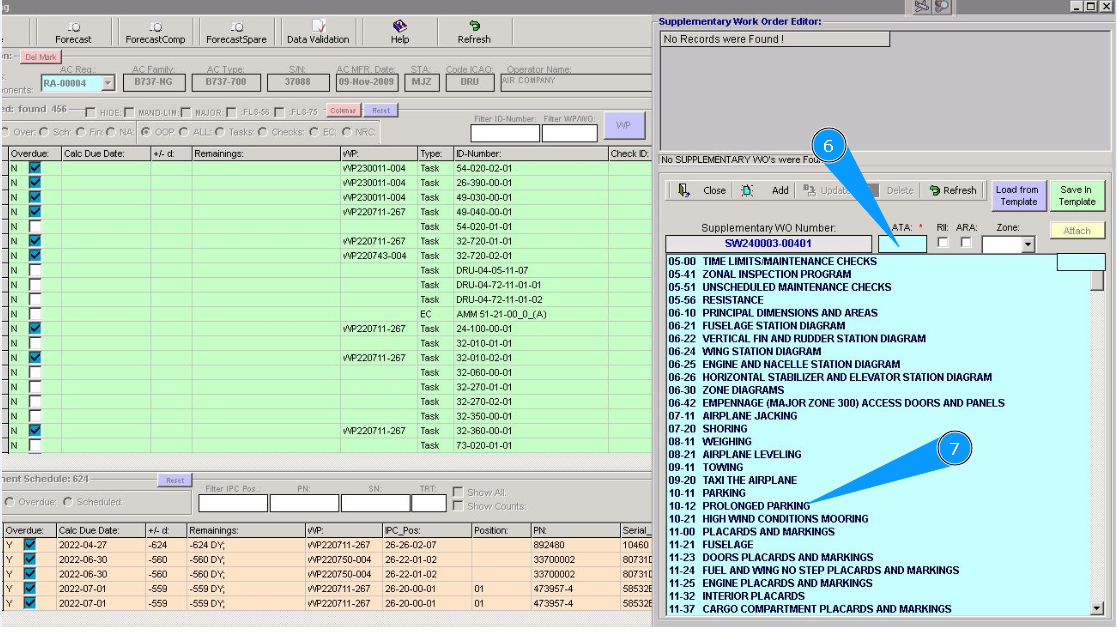Viewport: 1117px width, 633px height.
Task: Click the Save In Template button
Action: pos(1076,195)
